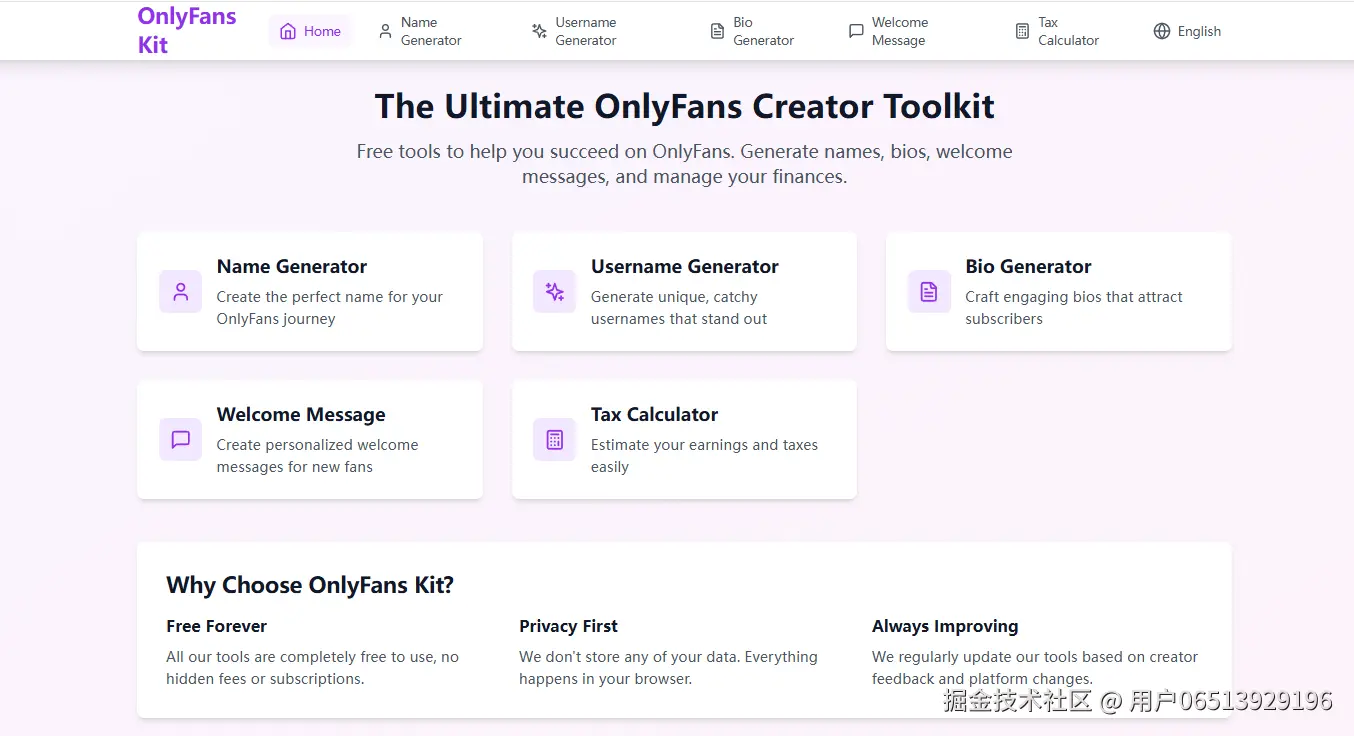
Task: Click "The Ultimate OnlyFans Creator Toolkit" heading
Action: (x=685, y=106)
